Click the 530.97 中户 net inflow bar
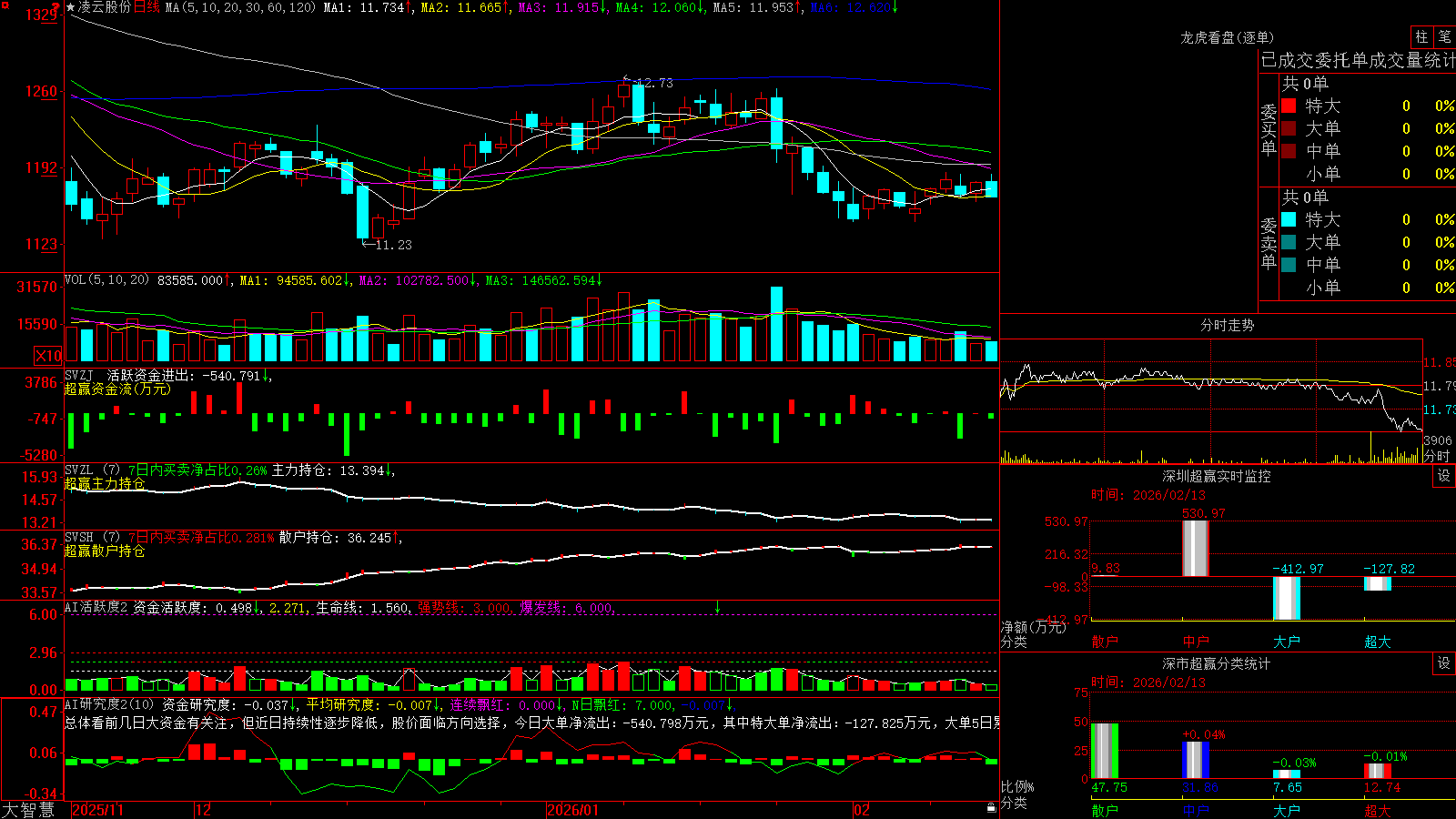 pyautogui.click(x=1195, y=548)
